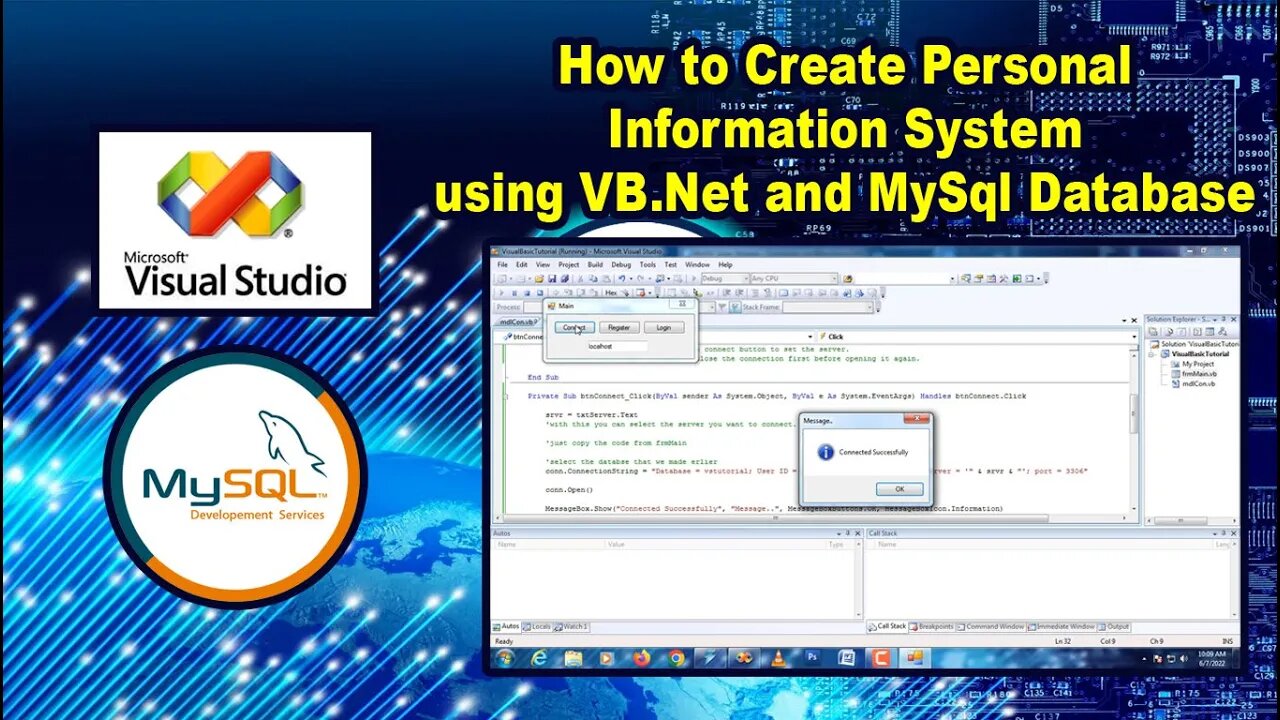This screenshot has width=1280, height=720.
Task: Open Windows Media Player from the taskbar
Action: [x=606, y=659]
